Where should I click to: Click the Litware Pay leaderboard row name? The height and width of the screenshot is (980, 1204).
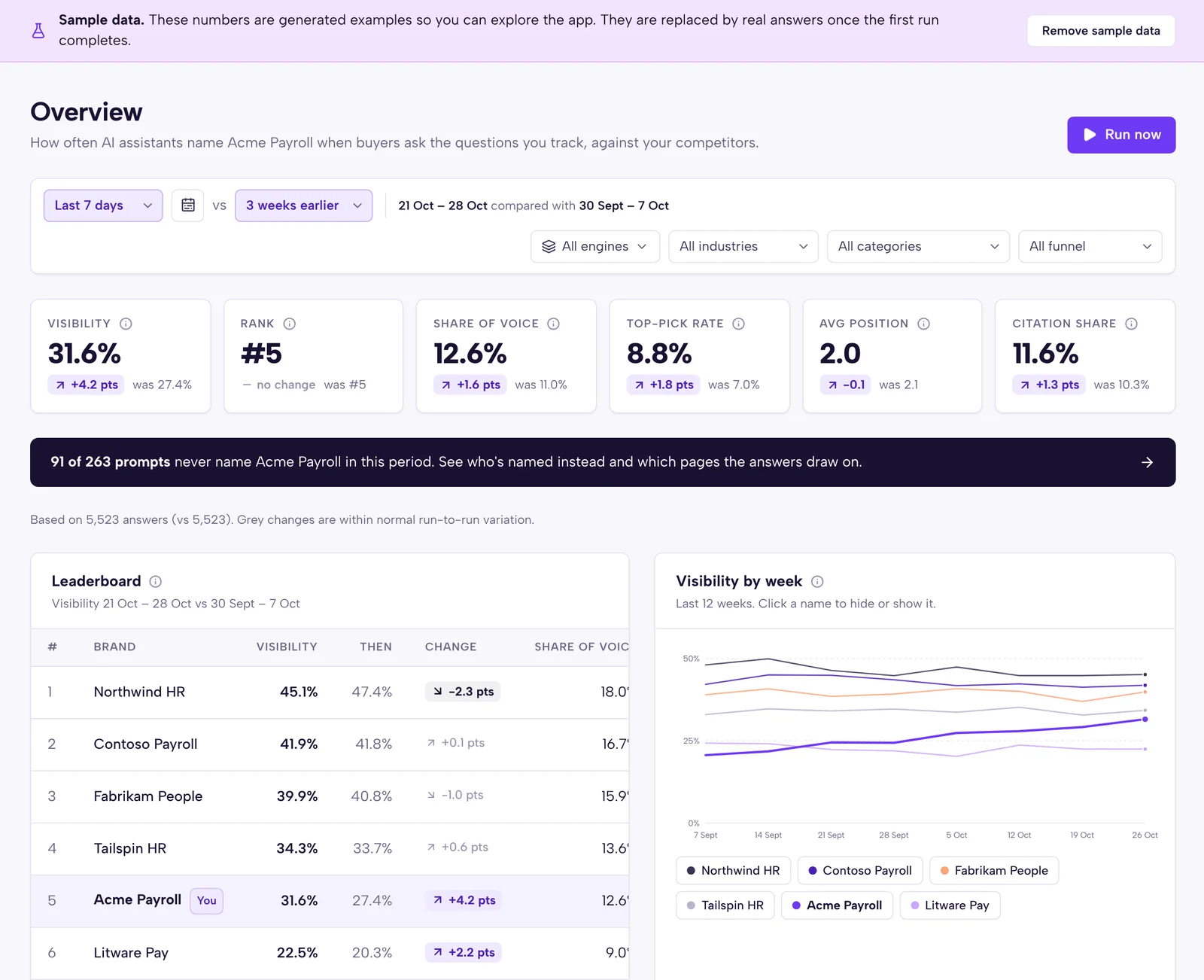(x=131, y=953)
